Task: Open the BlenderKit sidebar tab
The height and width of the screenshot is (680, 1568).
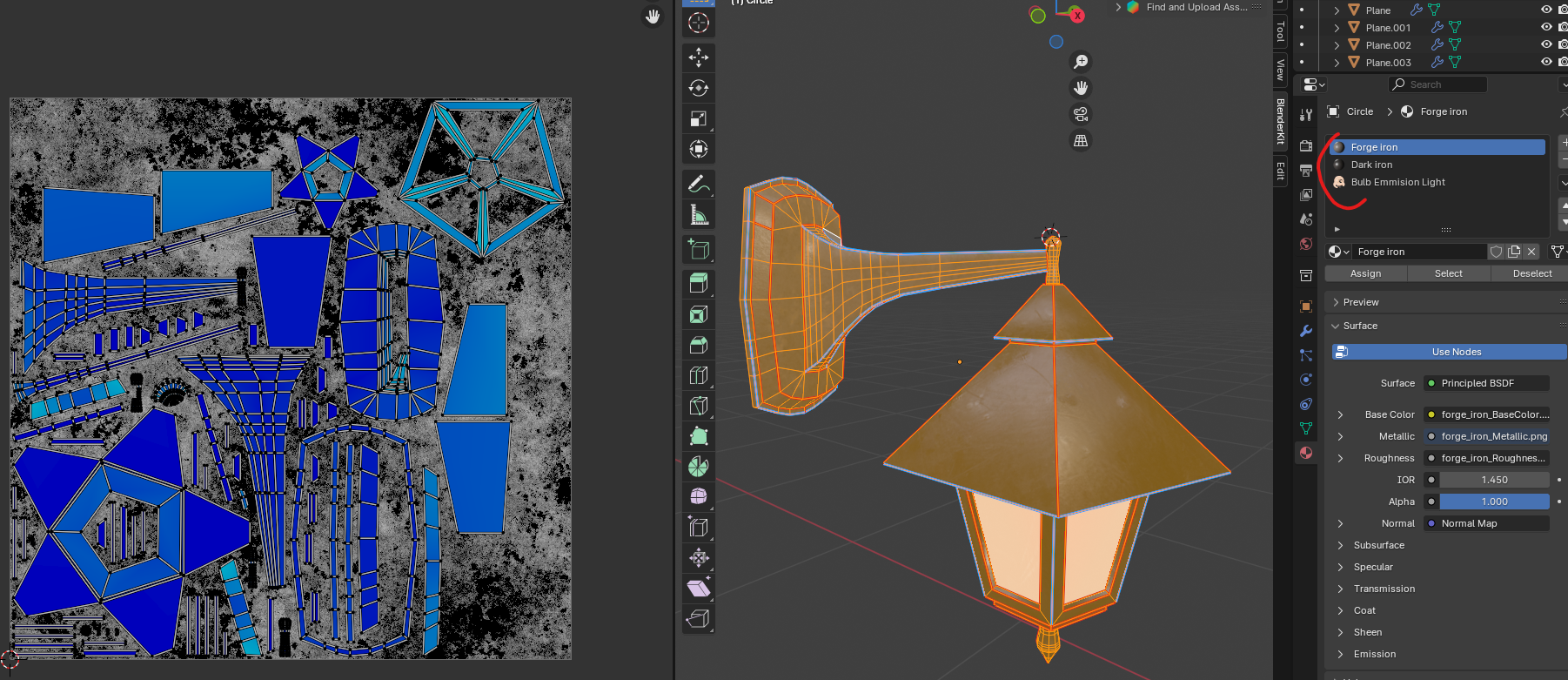Action: click(x=1280, y=121)
